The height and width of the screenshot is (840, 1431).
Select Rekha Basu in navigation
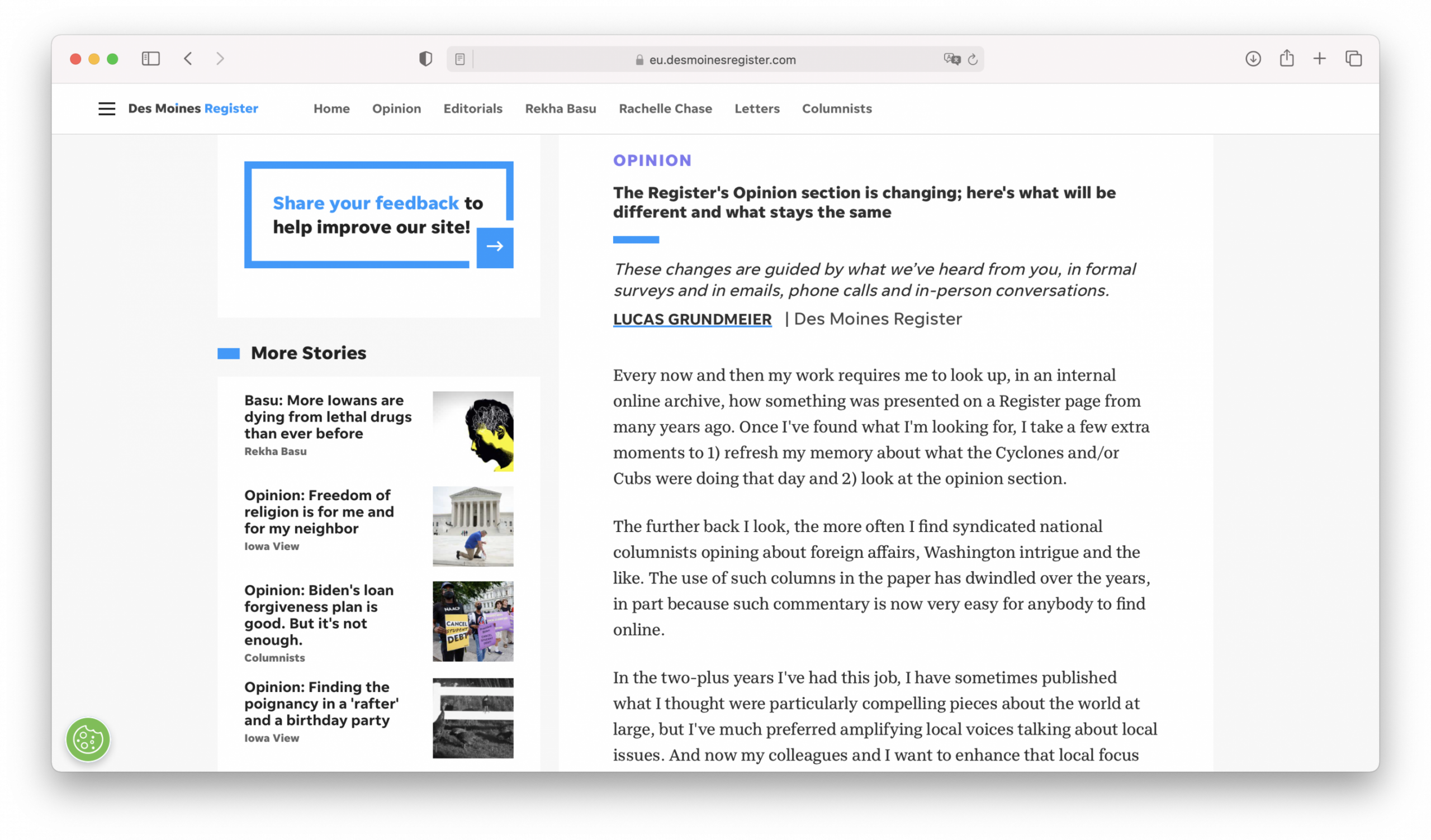click(561, 108)
